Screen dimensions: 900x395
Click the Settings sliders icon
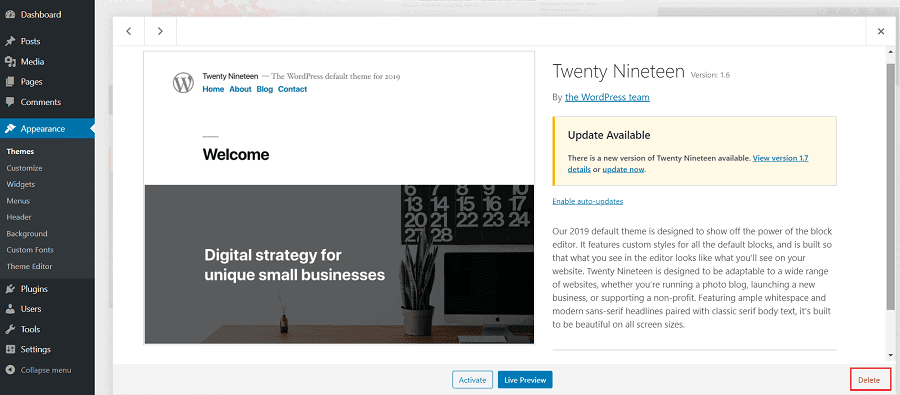pyautogui.click(x=10, y=349)
